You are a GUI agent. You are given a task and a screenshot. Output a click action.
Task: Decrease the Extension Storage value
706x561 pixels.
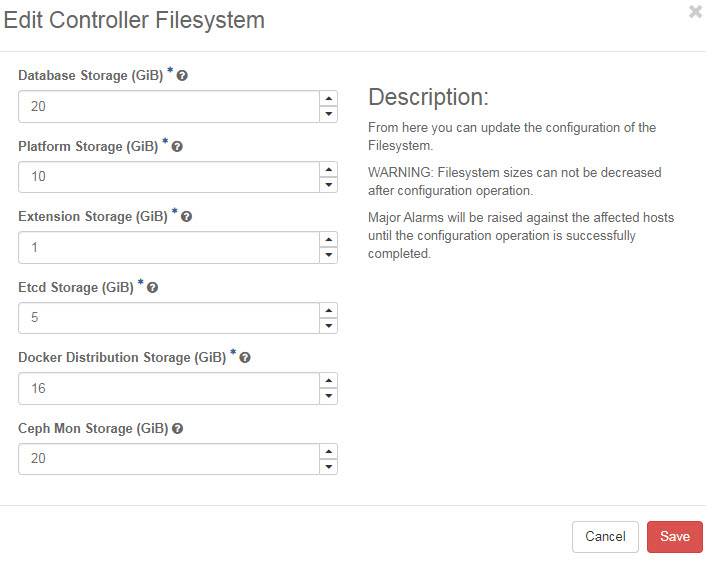[x=328, y=255]
